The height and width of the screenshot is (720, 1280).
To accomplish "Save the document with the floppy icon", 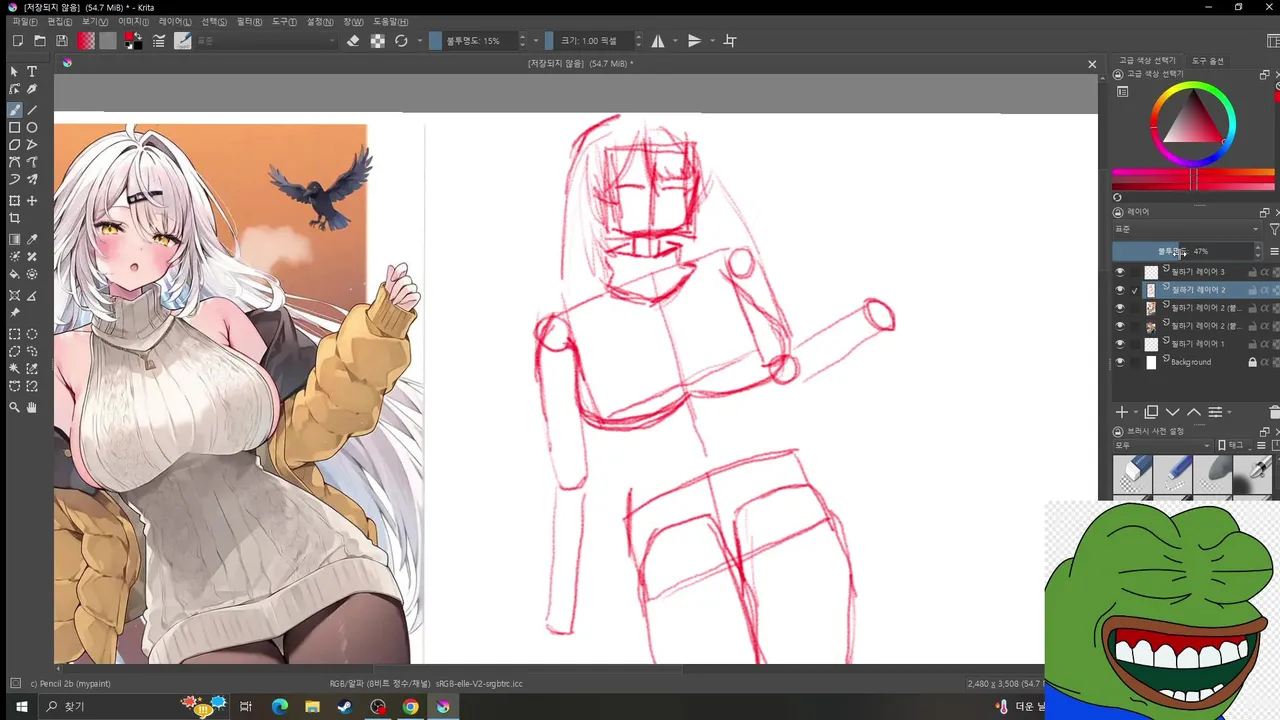I will 62,41.
